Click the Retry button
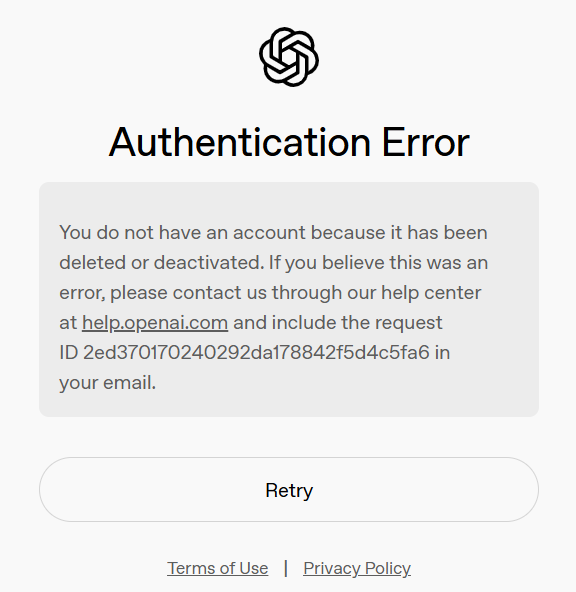576x592 pixels. pos(289,490)
